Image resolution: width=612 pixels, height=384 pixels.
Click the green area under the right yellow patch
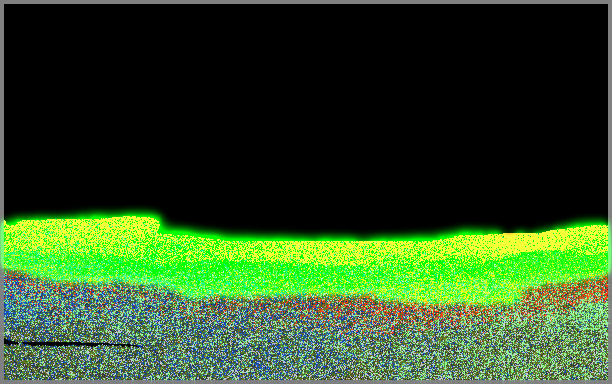point(546,262)
